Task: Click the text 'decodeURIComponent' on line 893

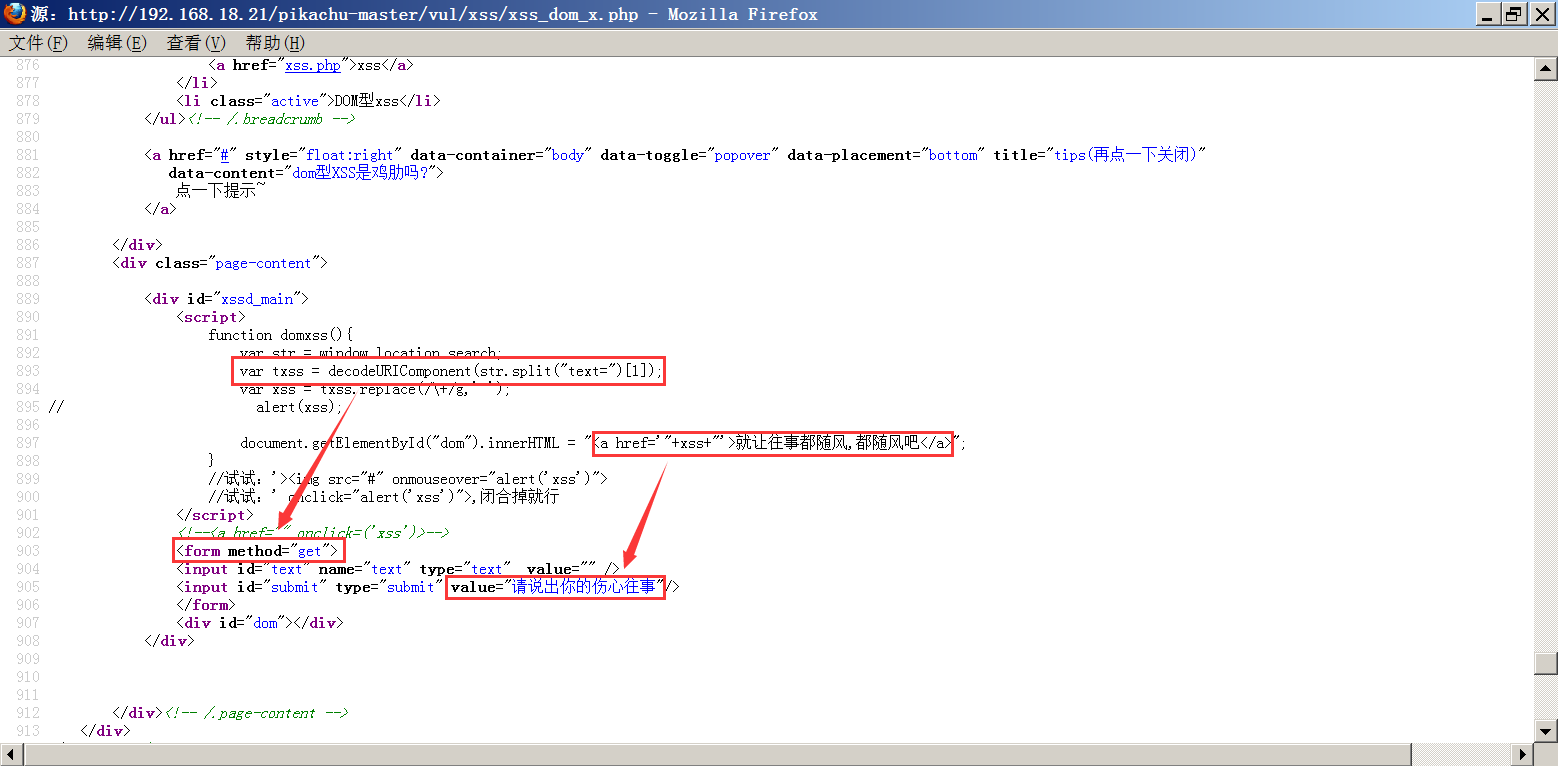Action: 401,371
